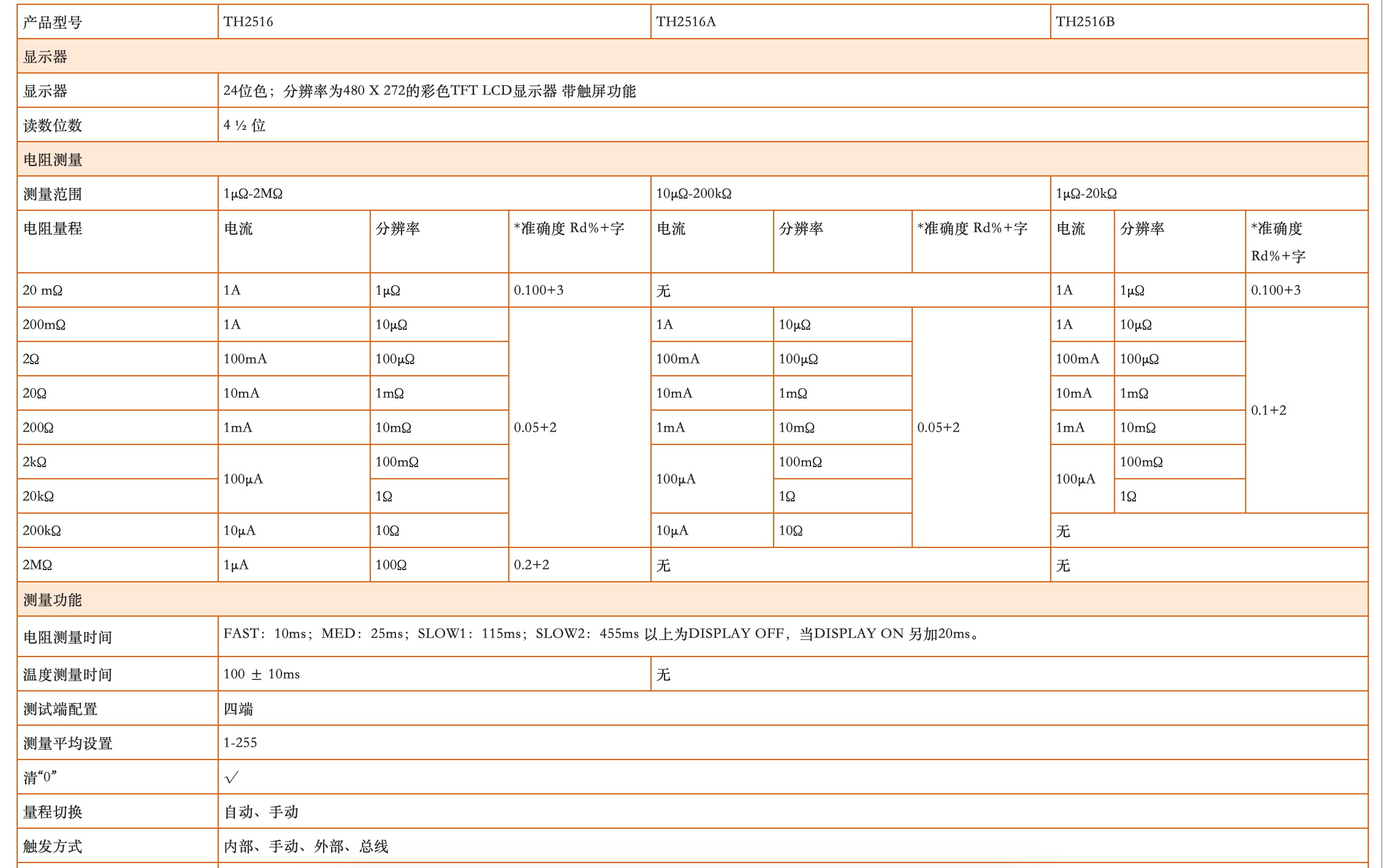Click the 20kΩ range row label
1383x868 pixels.
118,496
